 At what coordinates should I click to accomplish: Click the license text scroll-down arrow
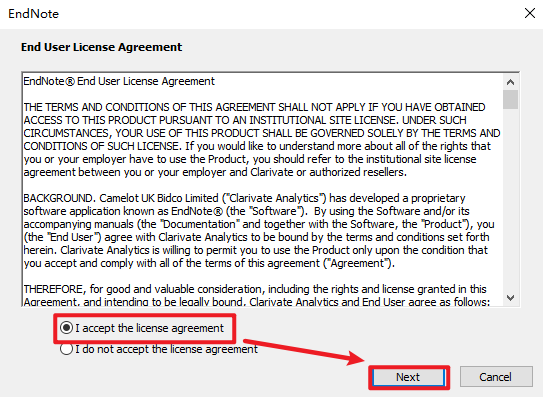tap(510, 298)
